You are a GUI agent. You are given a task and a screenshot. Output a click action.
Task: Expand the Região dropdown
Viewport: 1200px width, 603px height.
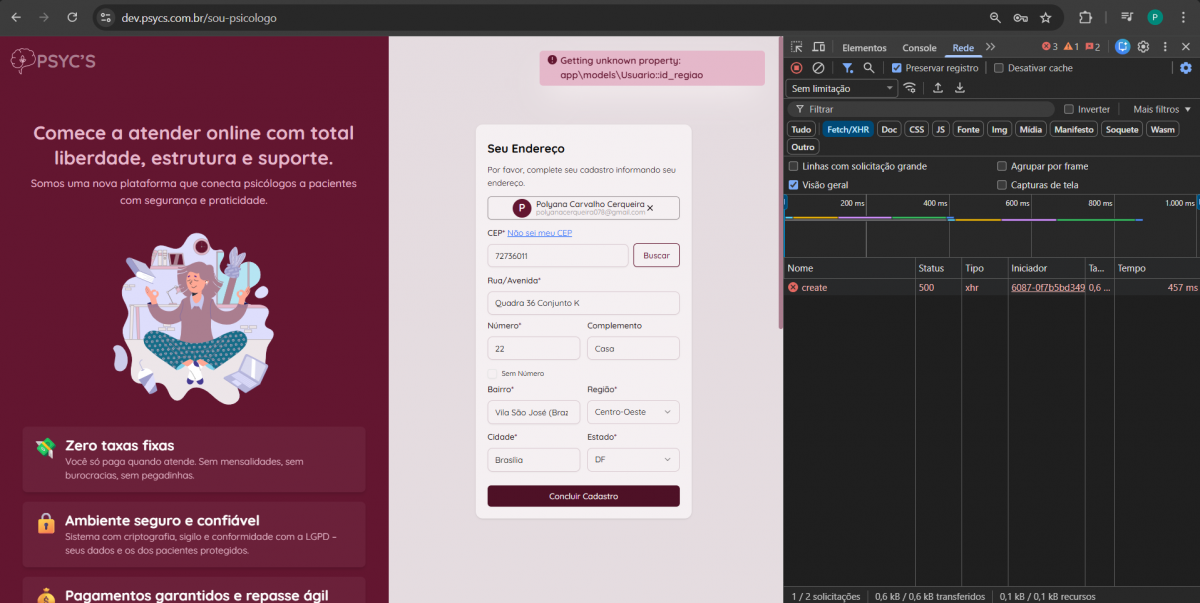point(633,412)
